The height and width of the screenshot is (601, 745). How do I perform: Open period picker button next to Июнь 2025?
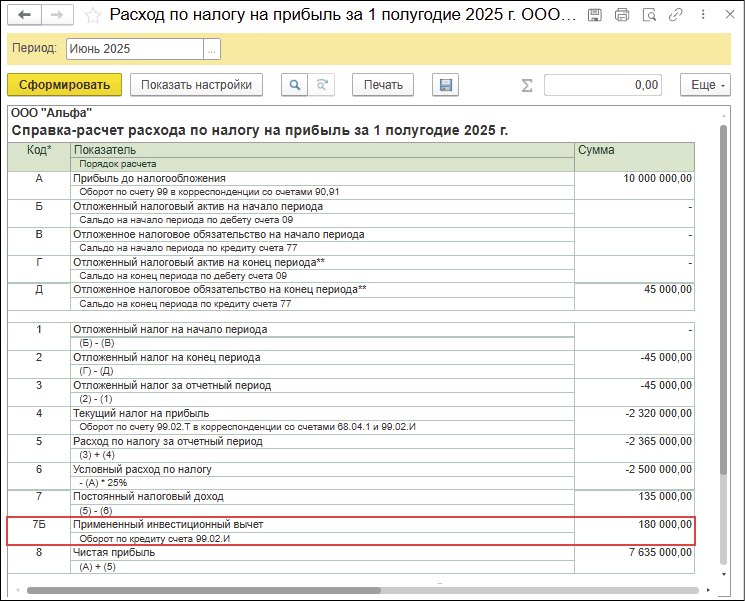(211, 49)
